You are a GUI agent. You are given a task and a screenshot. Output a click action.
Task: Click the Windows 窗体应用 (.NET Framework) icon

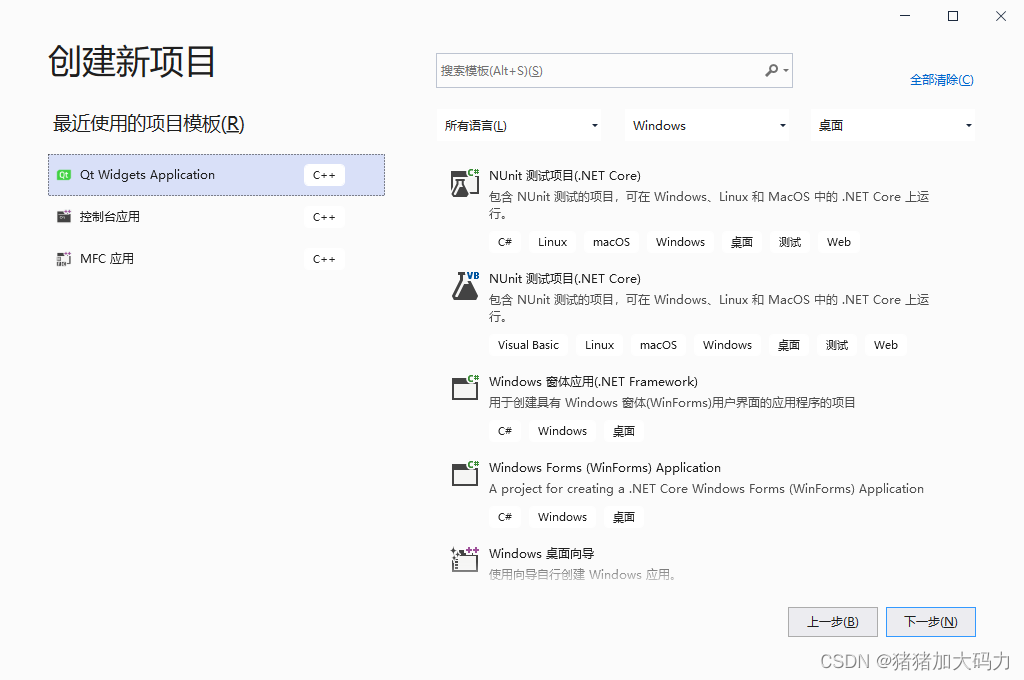[465, 388]
